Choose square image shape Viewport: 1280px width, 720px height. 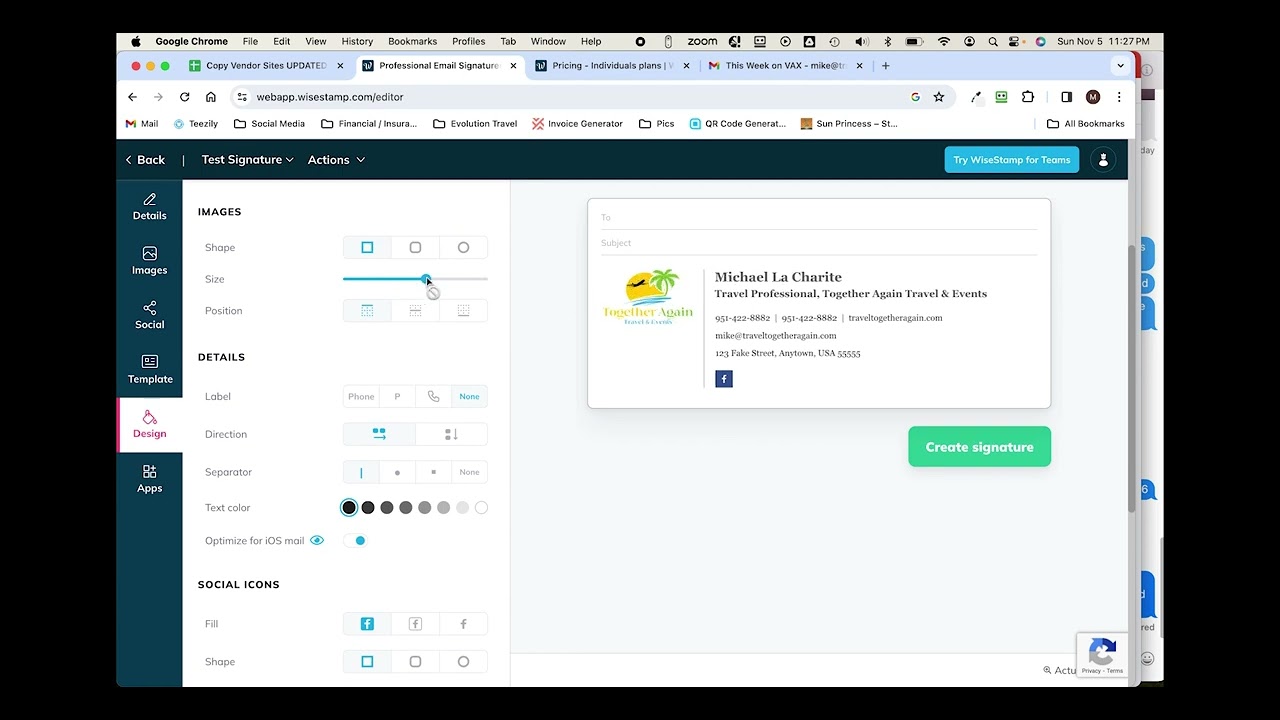[367, 247]
